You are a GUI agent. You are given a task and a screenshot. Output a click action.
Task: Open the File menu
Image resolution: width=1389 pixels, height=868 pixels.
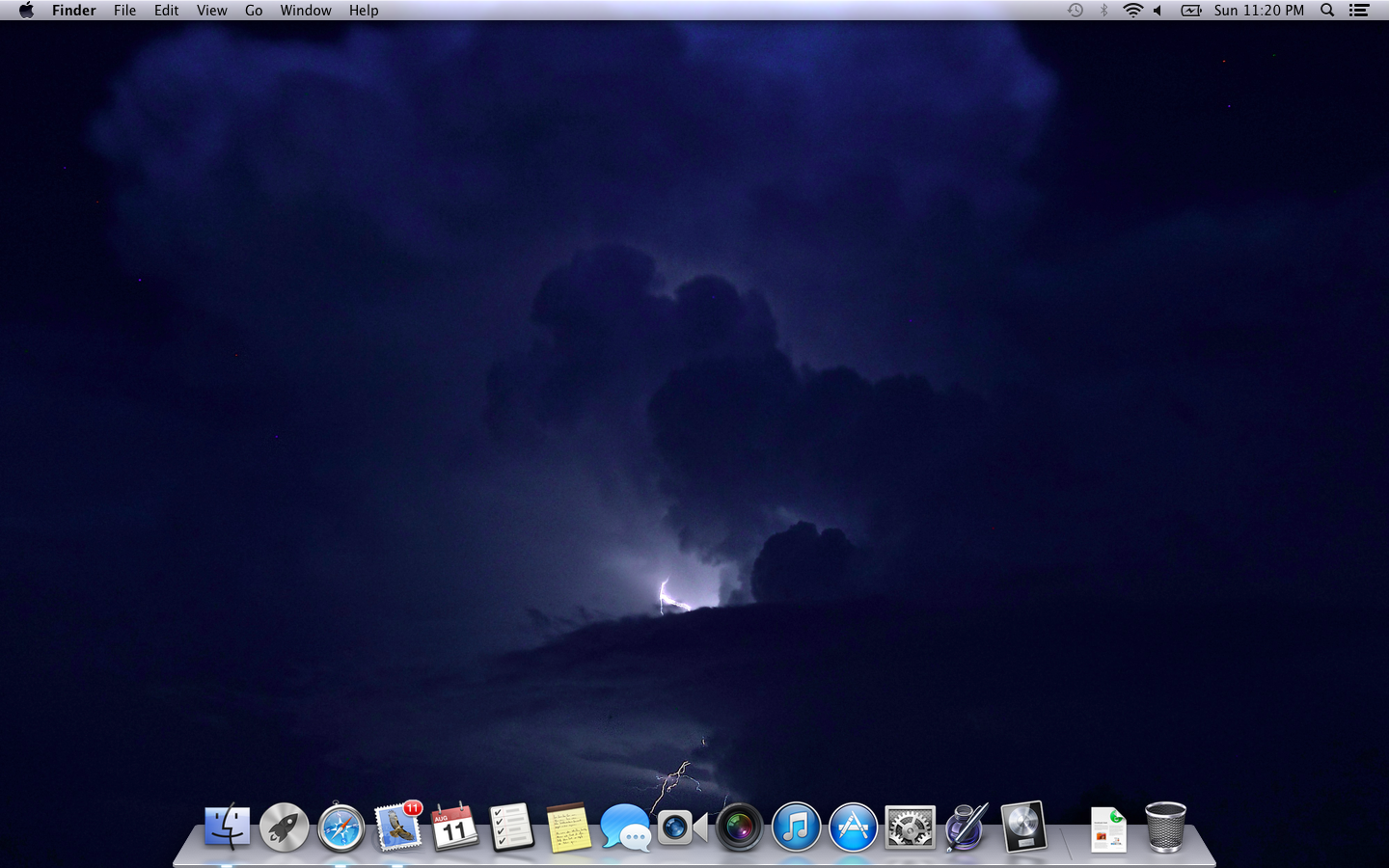(x=124, y=10)
